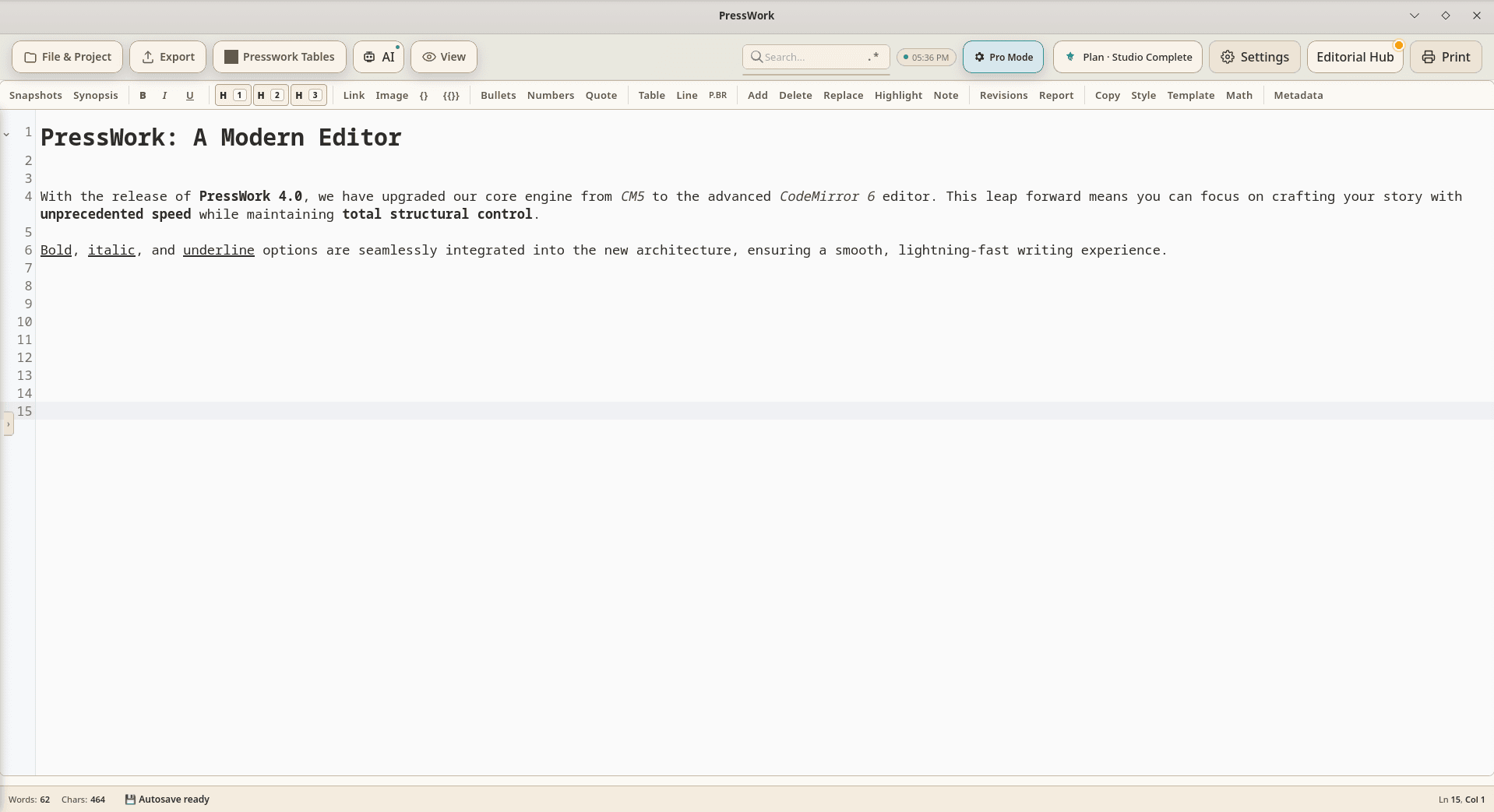Click the Words: 62 counter

click(x=30, y=800)
